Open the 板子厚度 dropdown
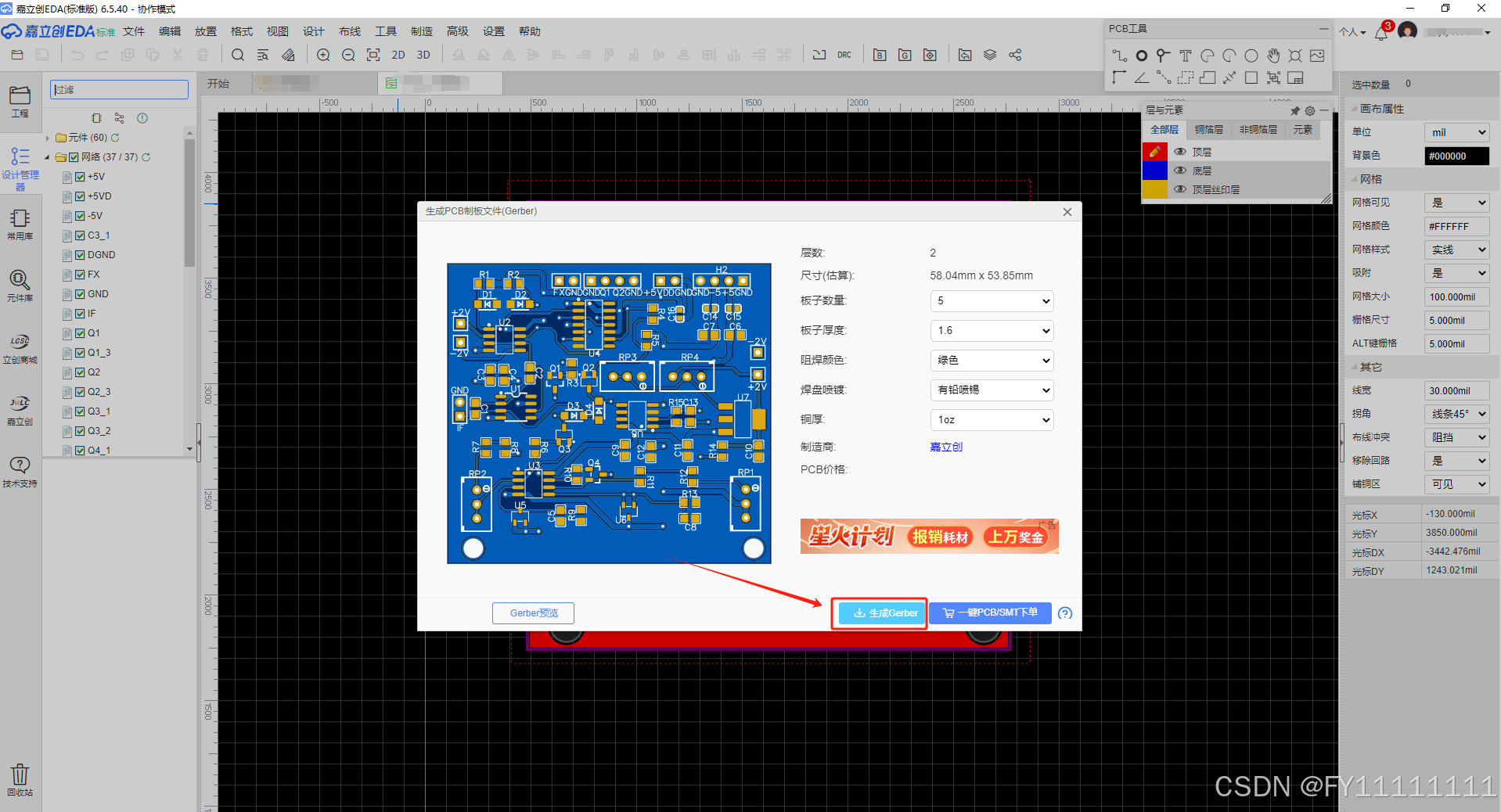 tap(992, 331)
